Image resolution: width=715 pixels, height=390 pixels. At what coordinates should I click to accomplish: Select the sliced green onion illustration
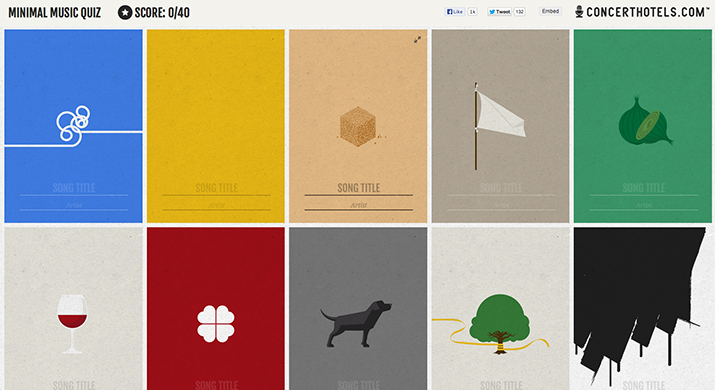coord(645,121)
